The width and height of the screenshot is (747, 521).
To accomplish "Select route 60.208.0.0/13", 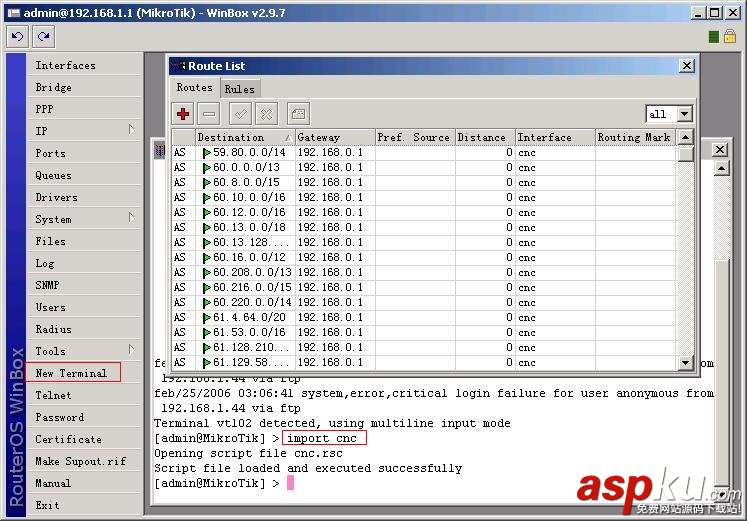I will coord(424,272).
